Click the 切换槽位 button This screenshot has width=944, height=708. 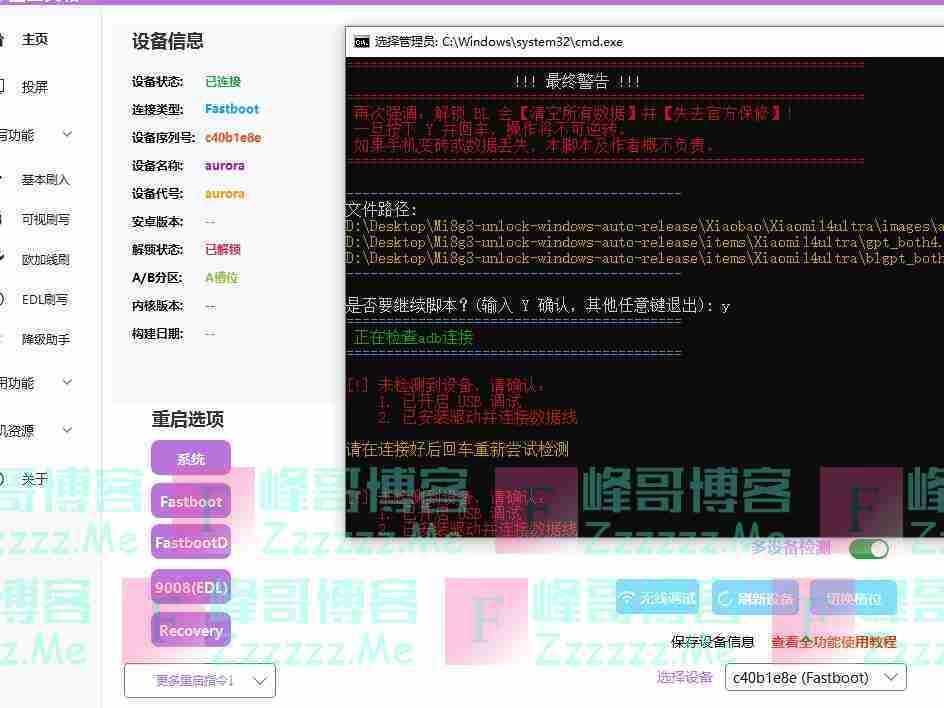853,598
